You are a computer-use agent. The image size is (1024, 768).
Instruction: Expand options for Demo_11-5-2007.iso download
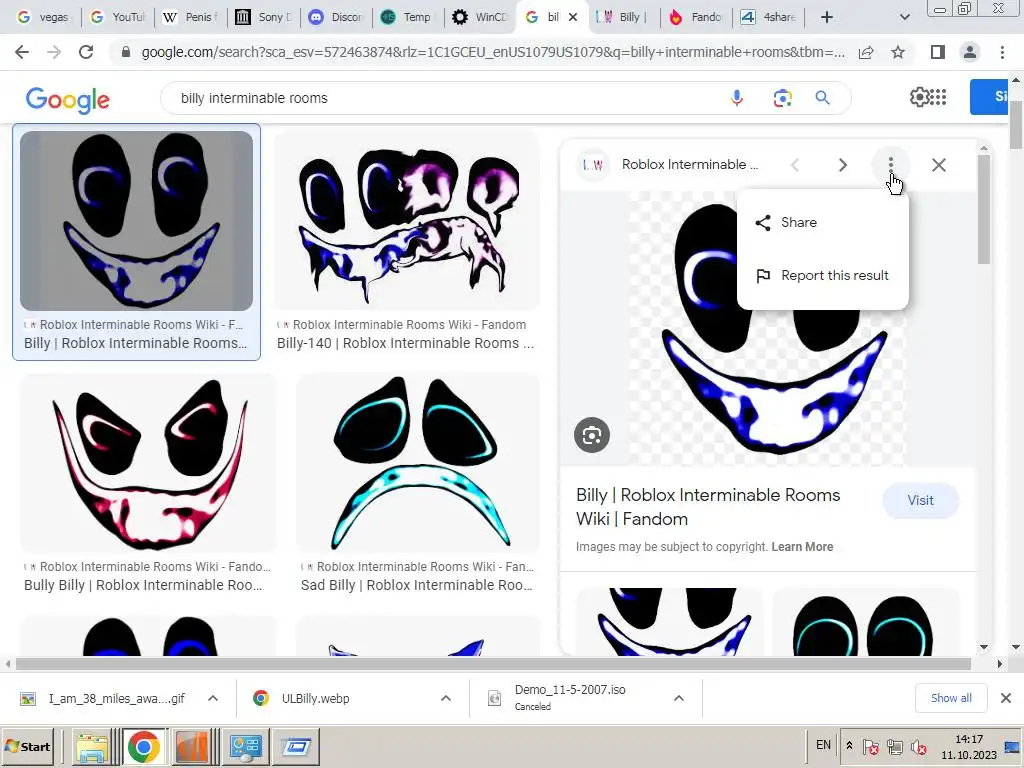679,698
